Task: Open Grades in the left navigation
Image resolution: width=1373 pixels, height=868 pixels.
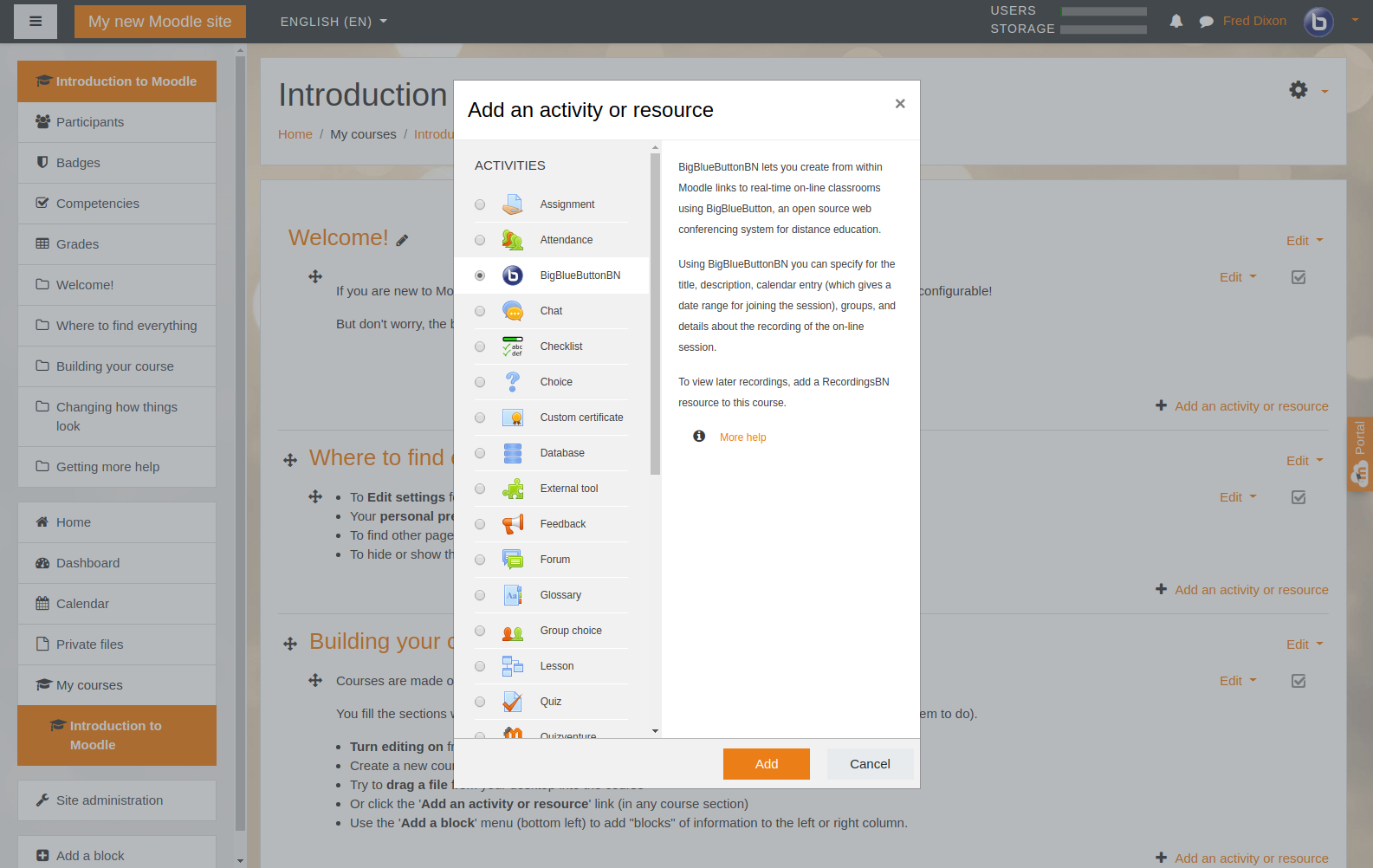Action: (78, 244)
